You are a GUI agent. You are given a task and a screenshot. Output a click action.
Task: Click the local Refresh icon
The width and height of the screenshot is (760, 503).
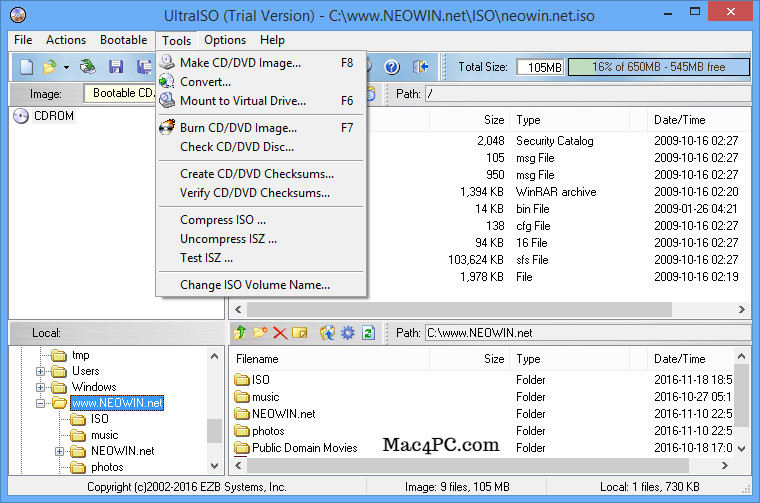click(x=368, y=333)
